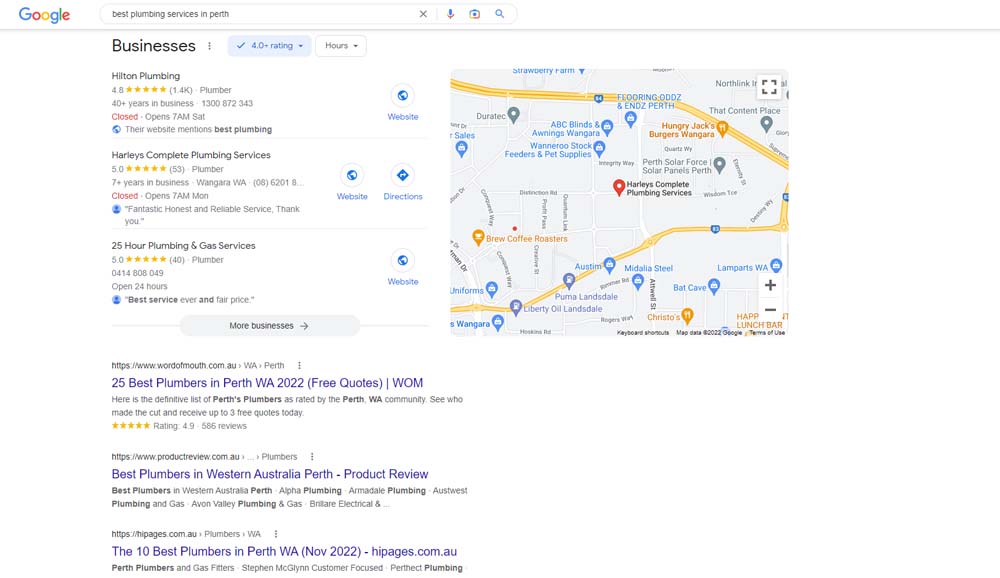
Task: Open map Keyboard shortcuts link
Action: (643, 332)
